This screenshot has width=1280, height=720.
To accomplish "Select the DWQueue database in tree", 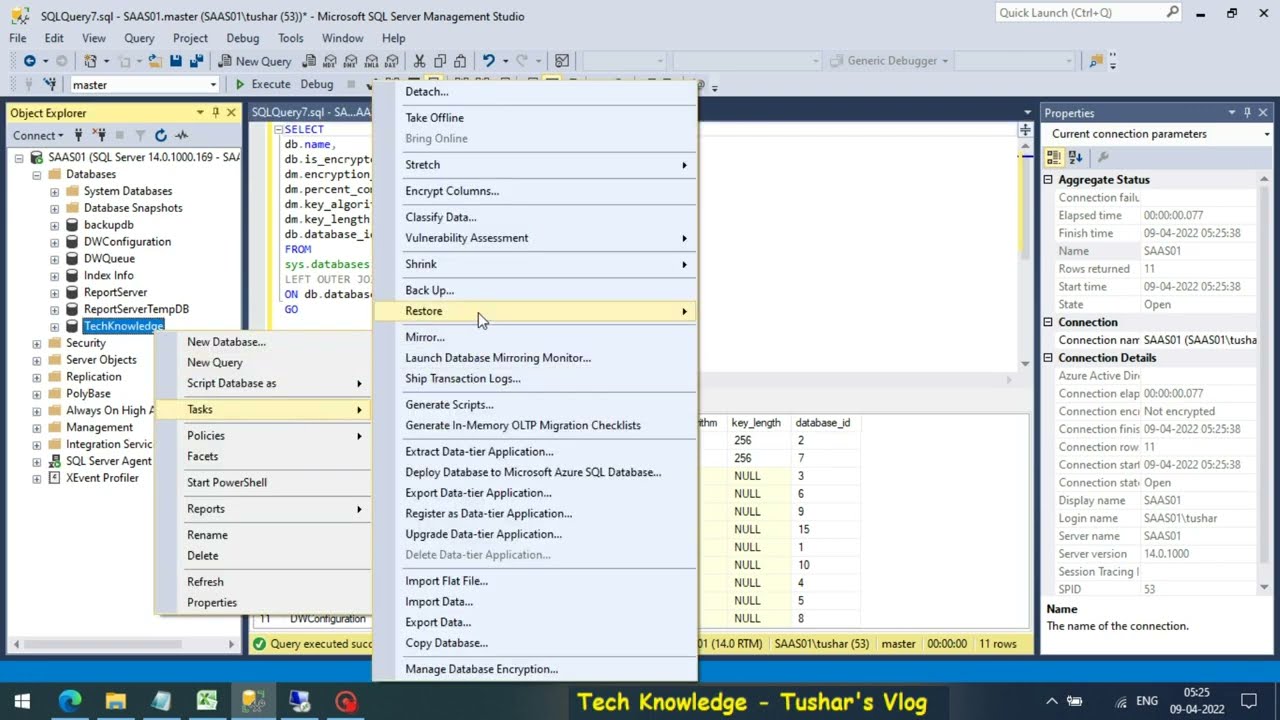I will [x=109, y=259].
